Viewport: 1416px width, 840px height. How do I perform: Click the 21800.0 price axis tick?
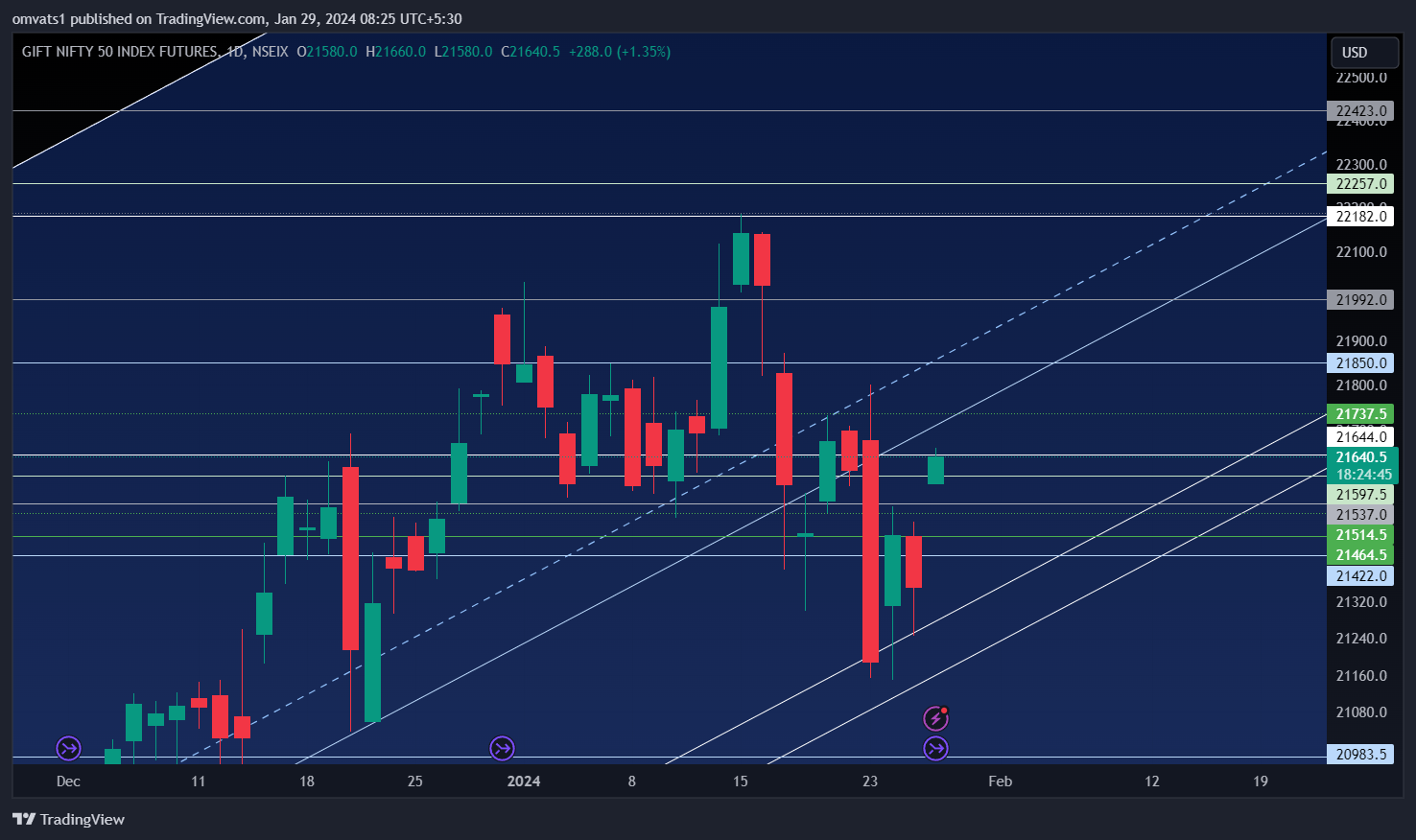click(x=1361, y=385)
